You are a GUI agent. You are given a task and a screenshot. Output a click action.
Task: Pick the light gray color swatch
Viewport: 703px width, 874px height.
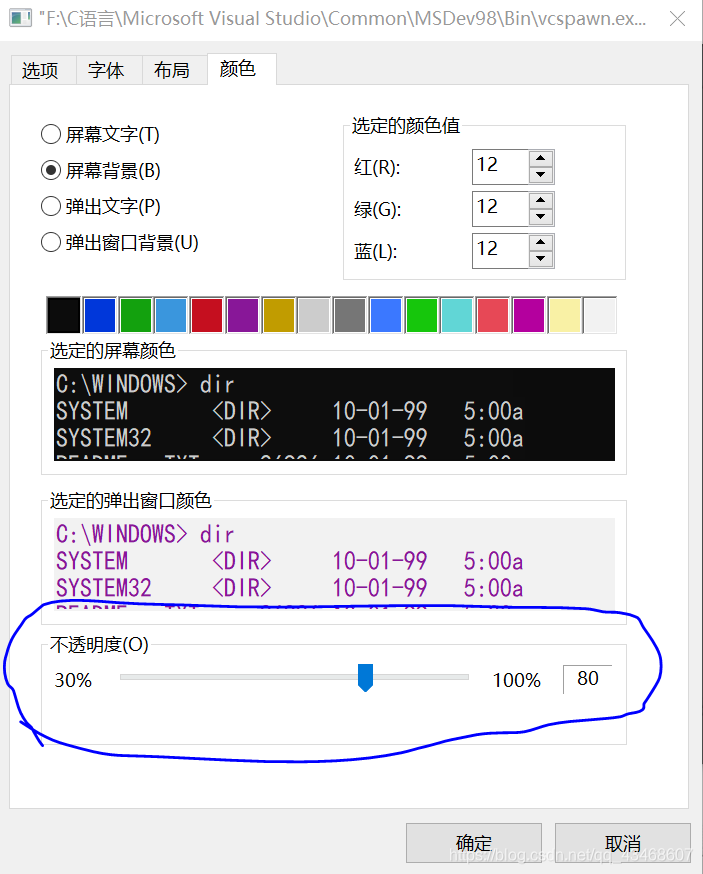[x=314, y=315]
